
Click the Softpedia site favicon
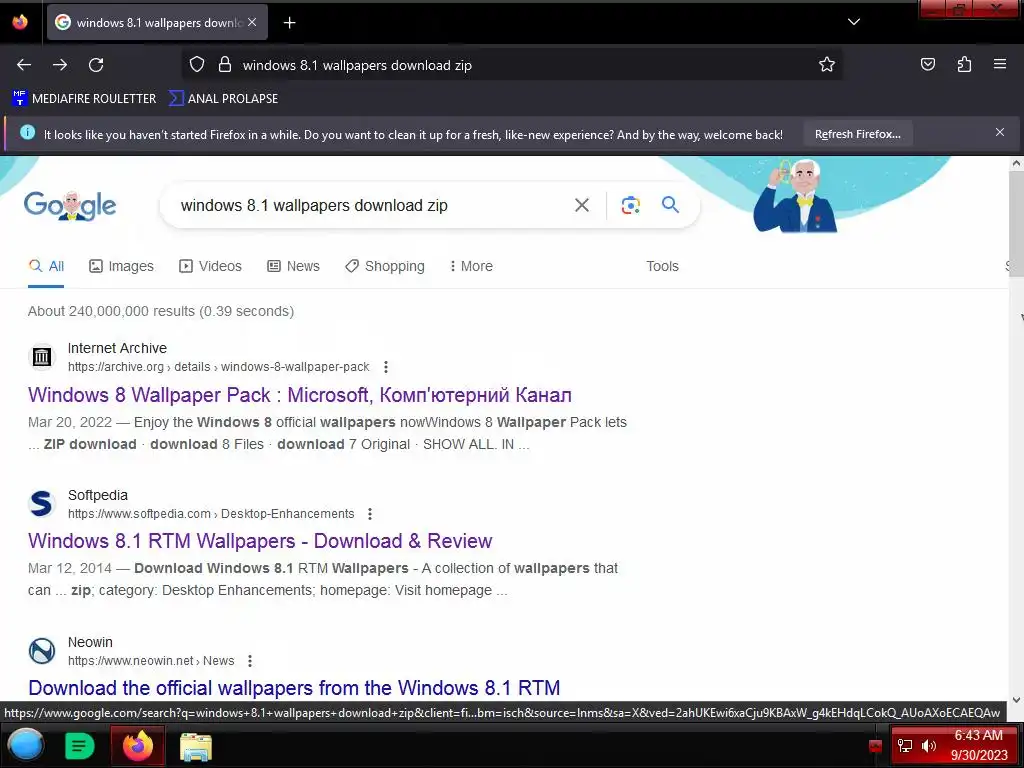pyautogui.click(x=42, y=504)
